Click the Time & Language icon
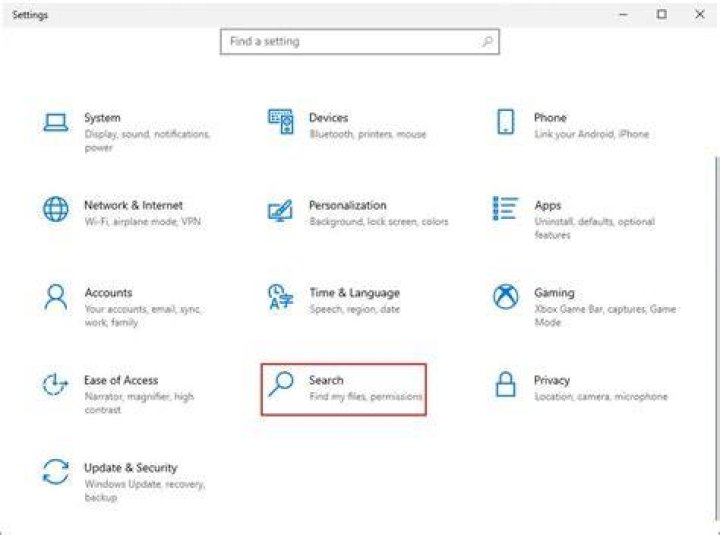 tap(281, 296)
